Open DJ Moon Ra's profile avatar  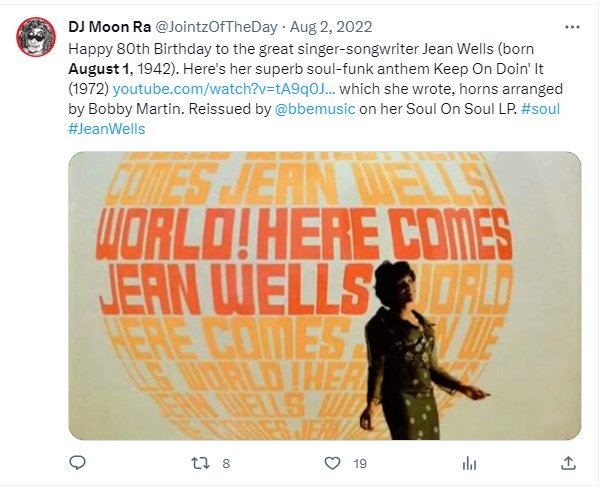point(36,37)
